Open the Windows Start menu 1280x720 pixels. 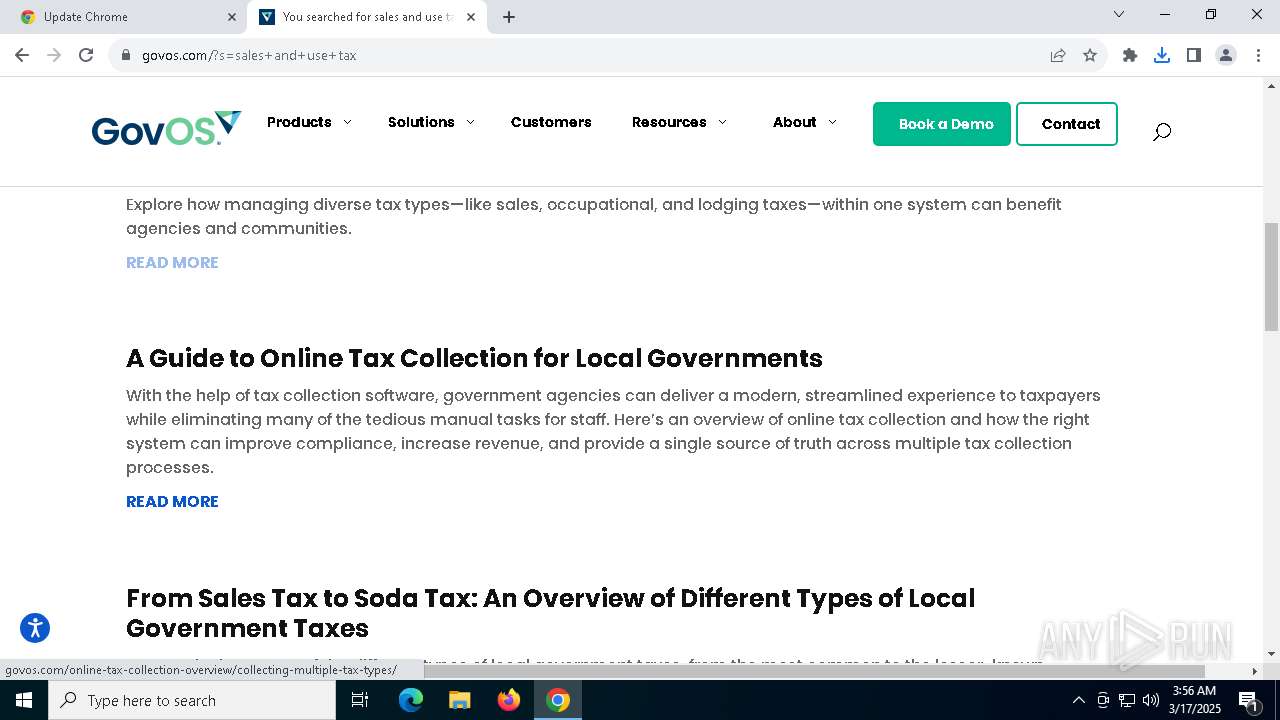click(x=24, y=700)
